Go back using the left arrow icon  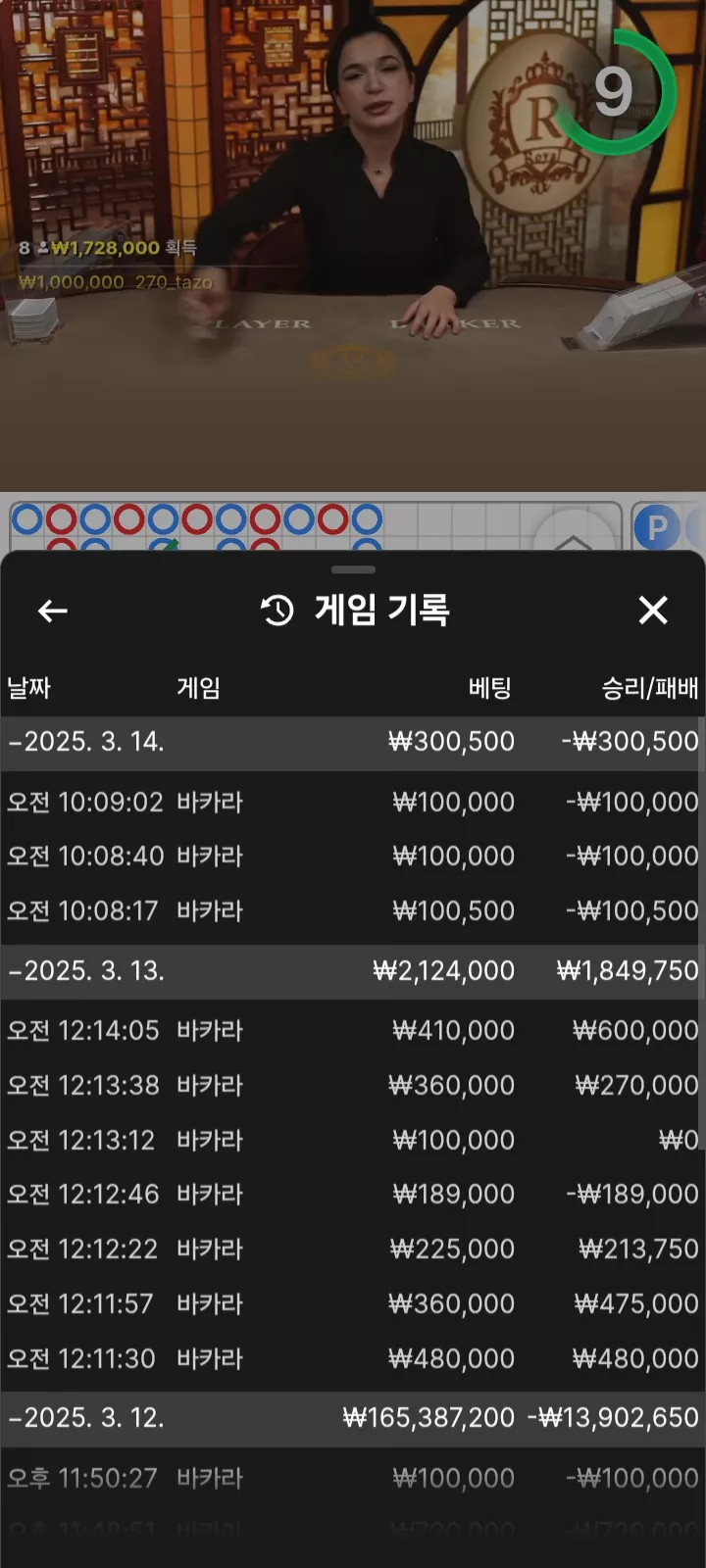pyautogui.click(x=52, y=611)
